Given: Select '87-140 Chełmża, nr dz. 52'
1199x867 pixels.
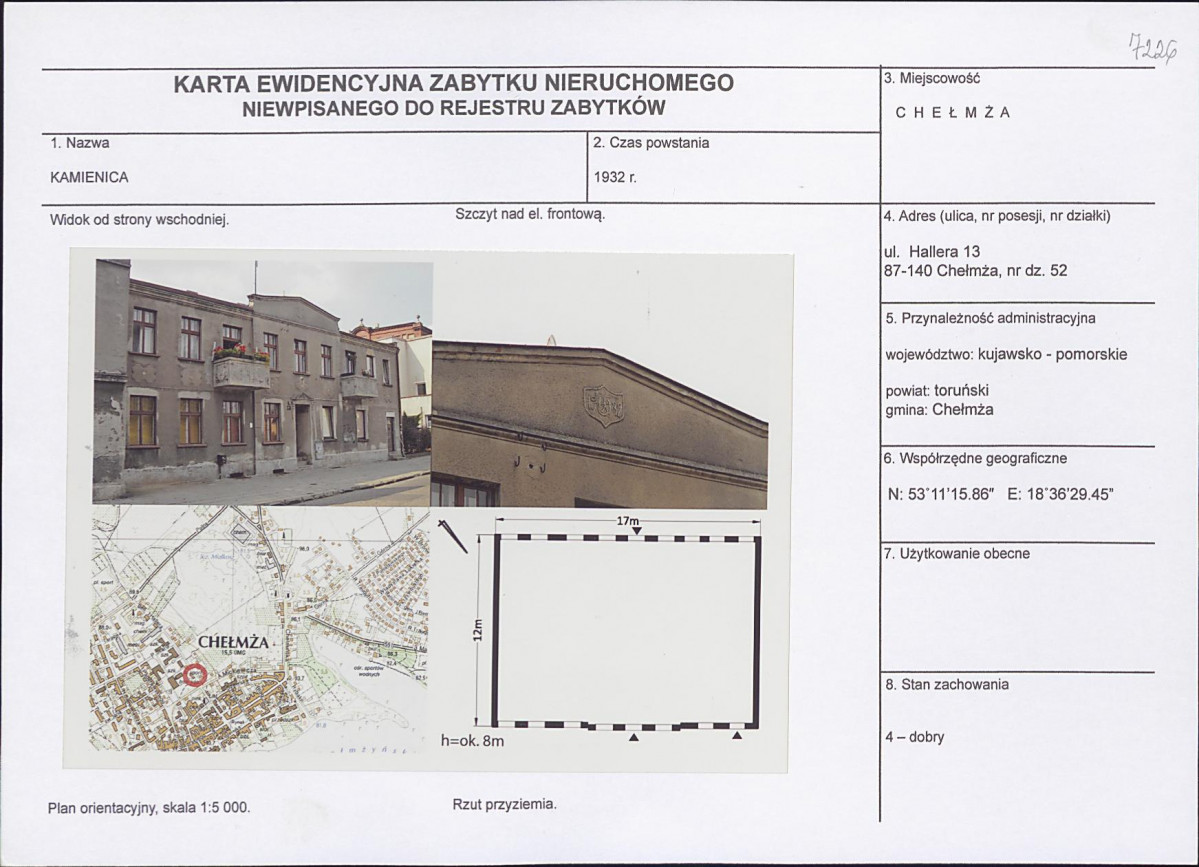Looking at the screenshot, I should (976, 271).
